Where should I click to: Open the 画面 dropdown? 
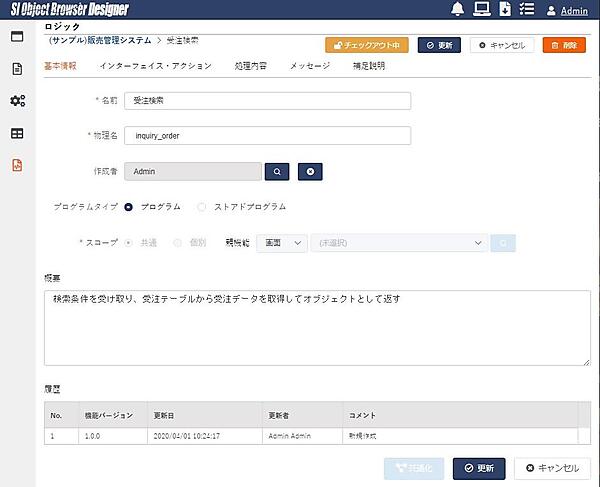pos(281,243)
